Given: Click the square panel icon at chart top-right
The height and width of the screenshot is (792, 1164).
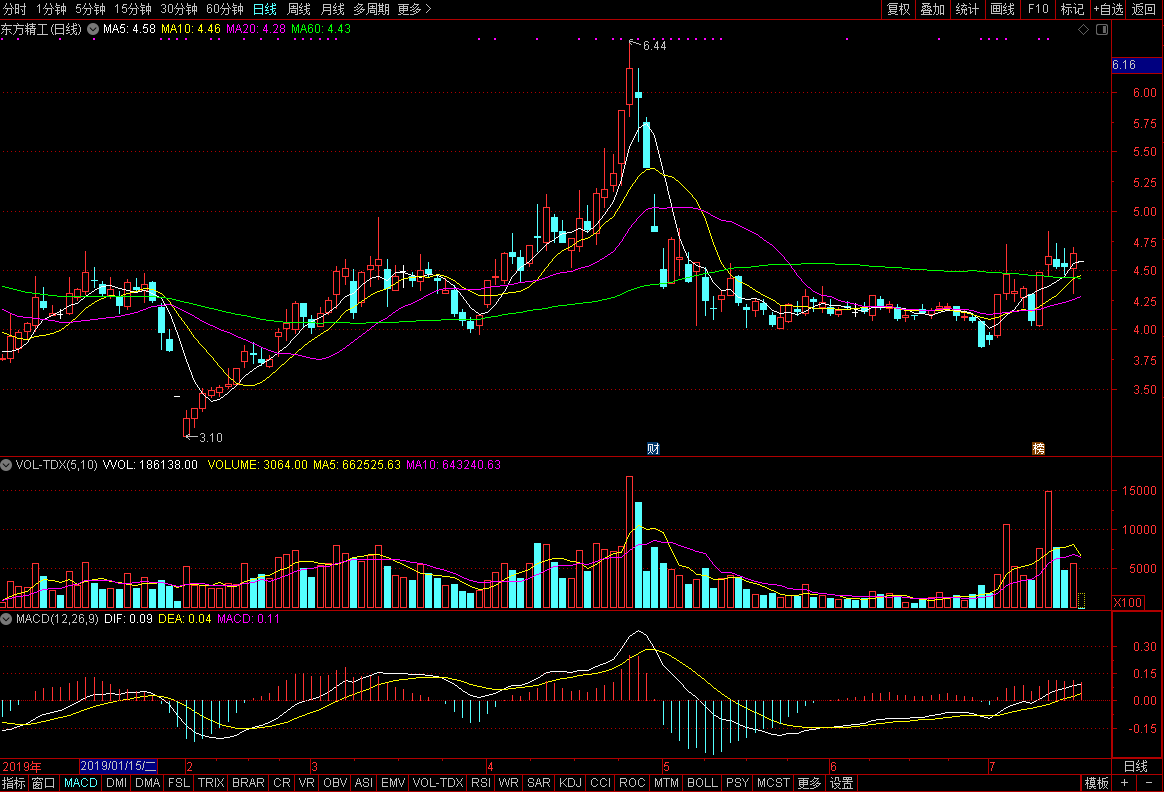Looking at the screenshot, I should [x=1102, y=30].
